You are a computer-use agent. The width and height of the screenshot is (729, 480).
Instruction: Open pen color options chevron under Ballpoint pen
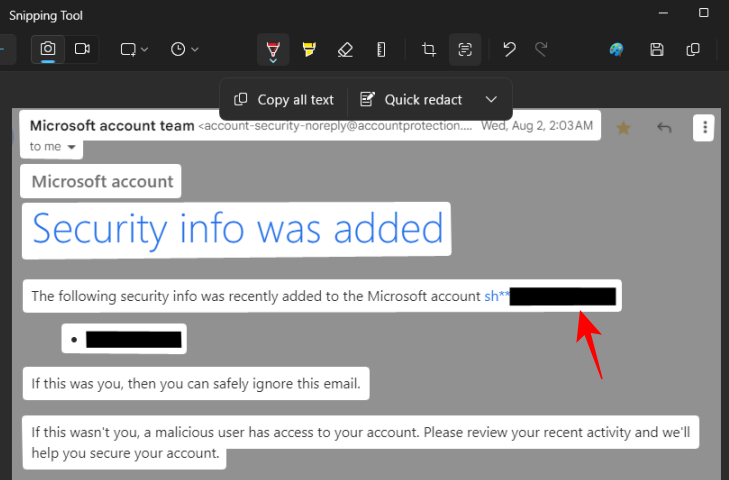point(273,61)
